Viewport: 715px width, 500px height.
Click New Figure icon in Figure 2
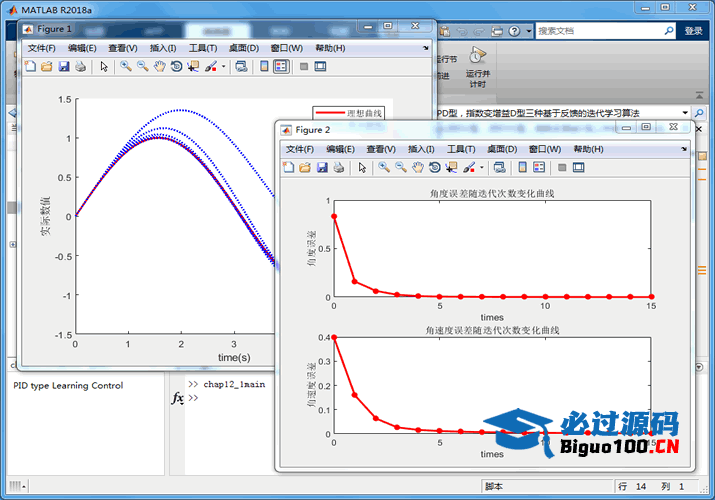(288, 168)
